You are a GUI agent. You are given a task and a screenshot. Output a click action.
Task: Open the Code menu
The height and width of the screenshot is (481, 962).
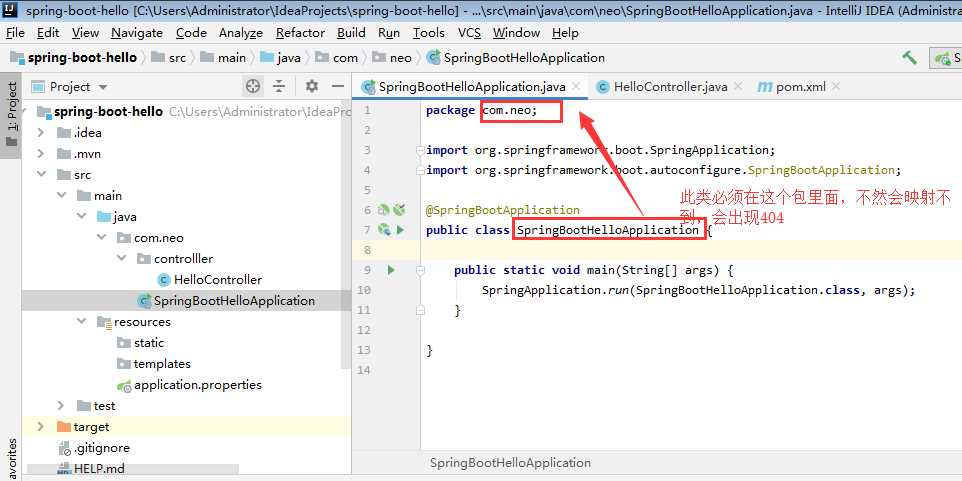[x=191, y=33]
